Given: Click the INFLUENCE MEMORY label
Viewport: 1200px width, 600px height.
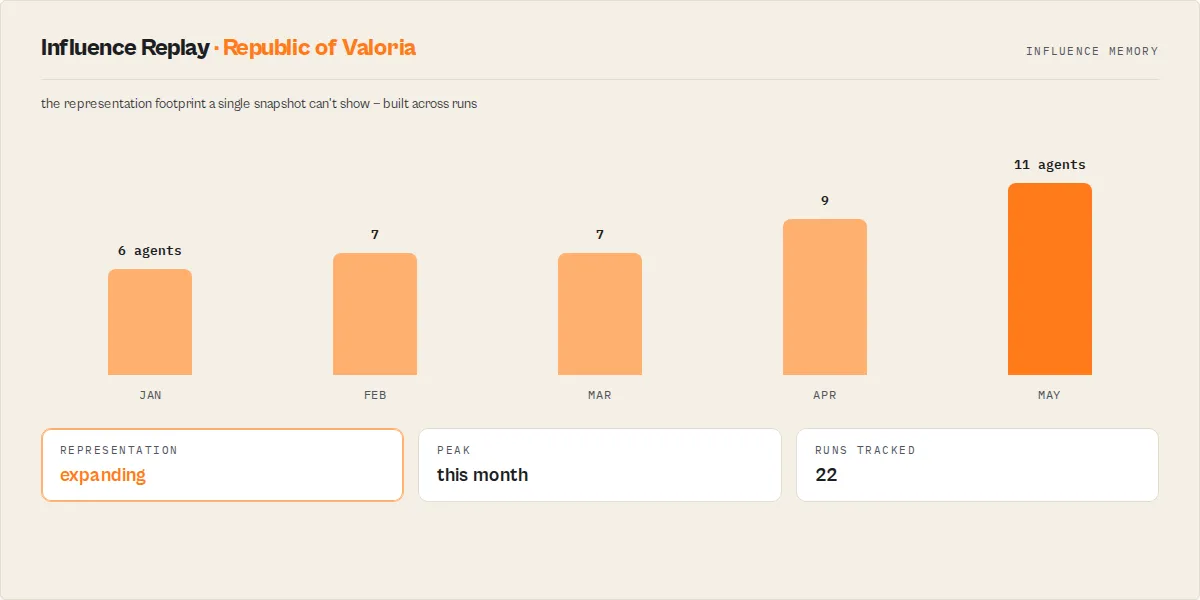Looking at the screenshot, I should tap(1092, 51).
